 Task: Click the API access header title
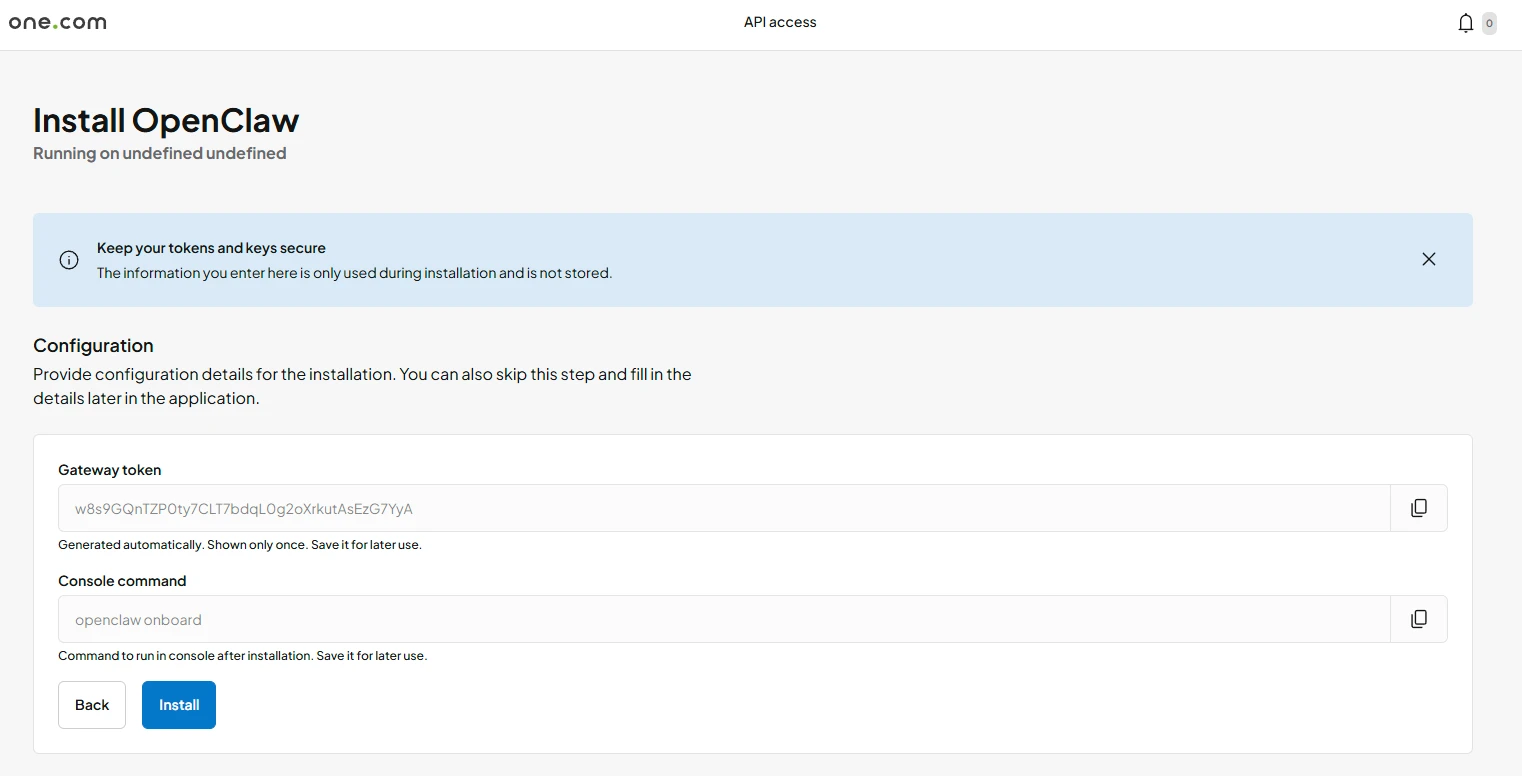(x=780, y=22)
